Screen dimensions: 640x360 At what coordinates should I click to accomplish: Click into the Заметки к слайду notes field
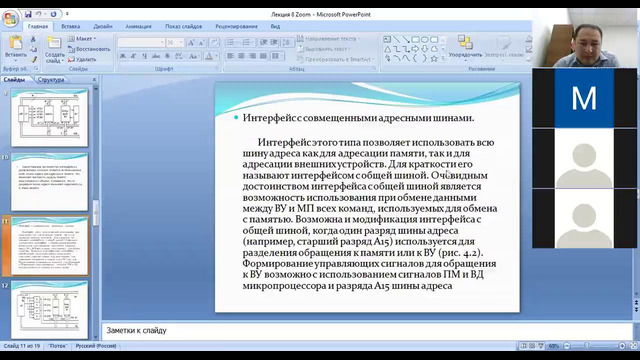coord(367,331)
